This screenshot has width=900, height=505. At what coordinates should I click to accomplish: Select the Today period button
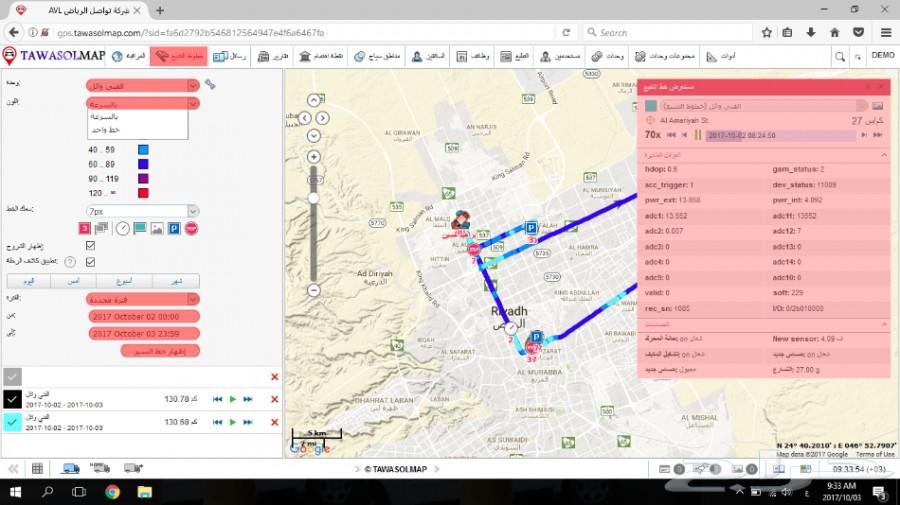point(29,281)
